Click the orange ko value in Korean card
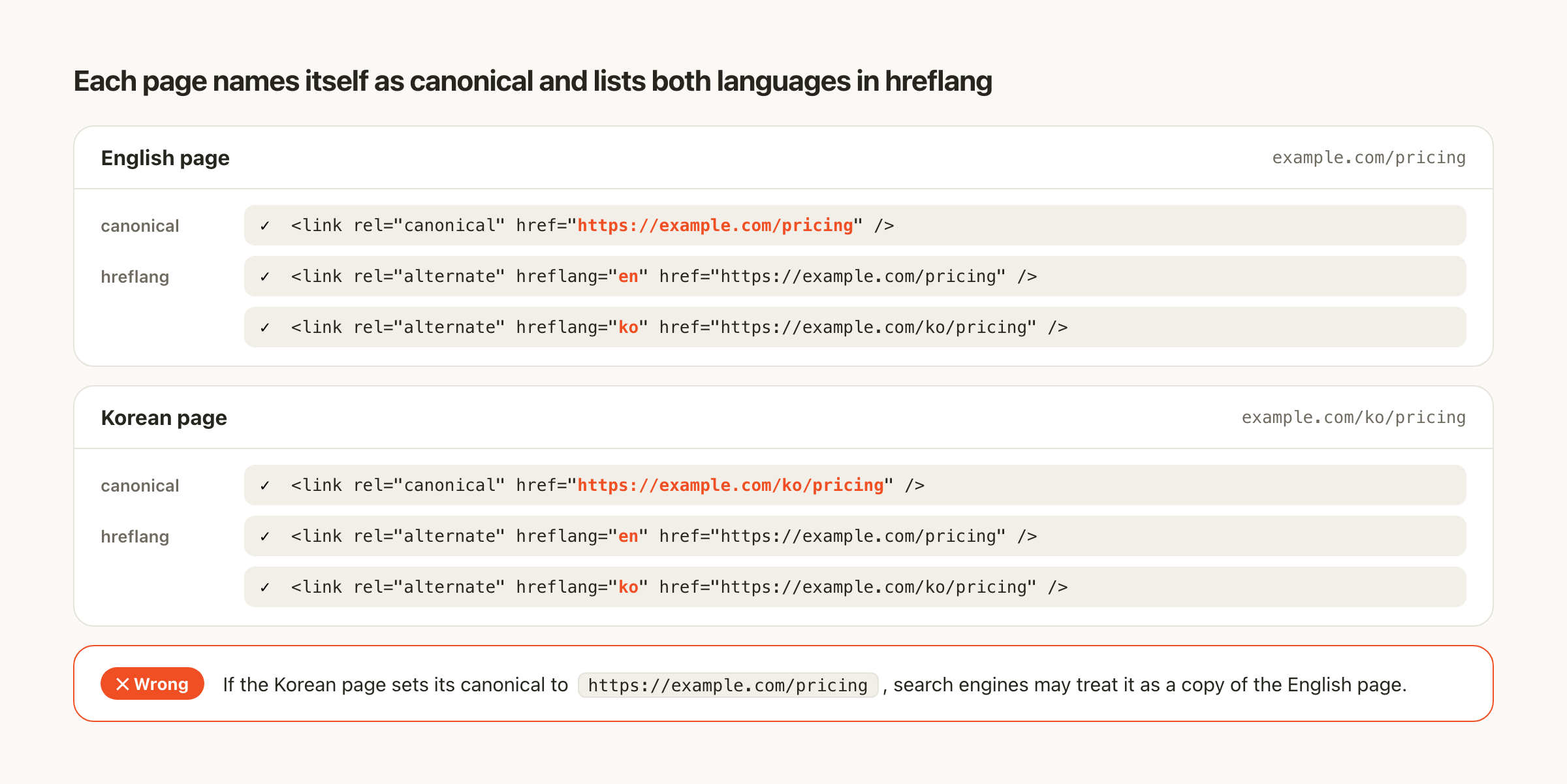 point(628,588)
